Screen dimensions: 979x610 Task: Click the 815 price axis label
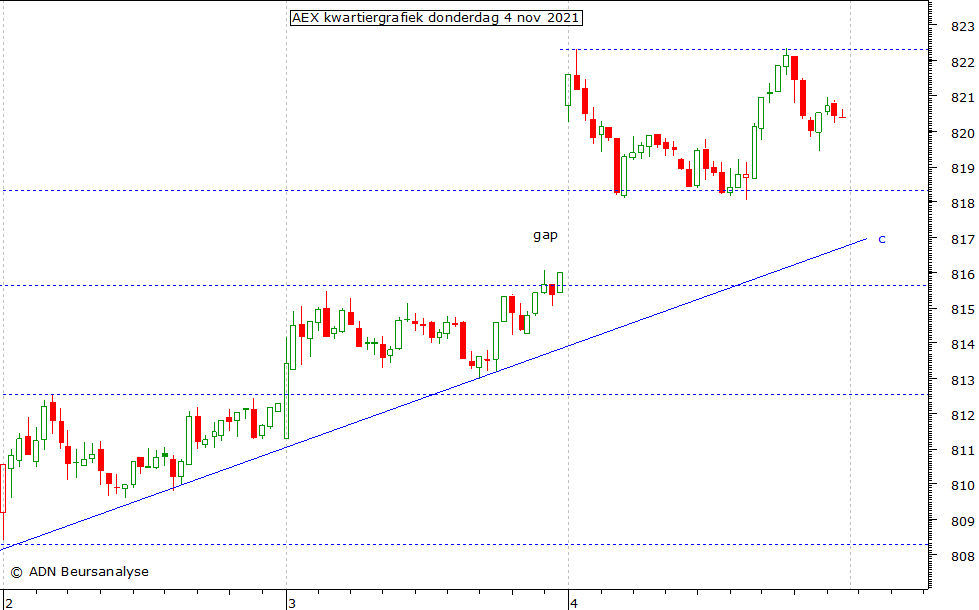pos(962,310)
